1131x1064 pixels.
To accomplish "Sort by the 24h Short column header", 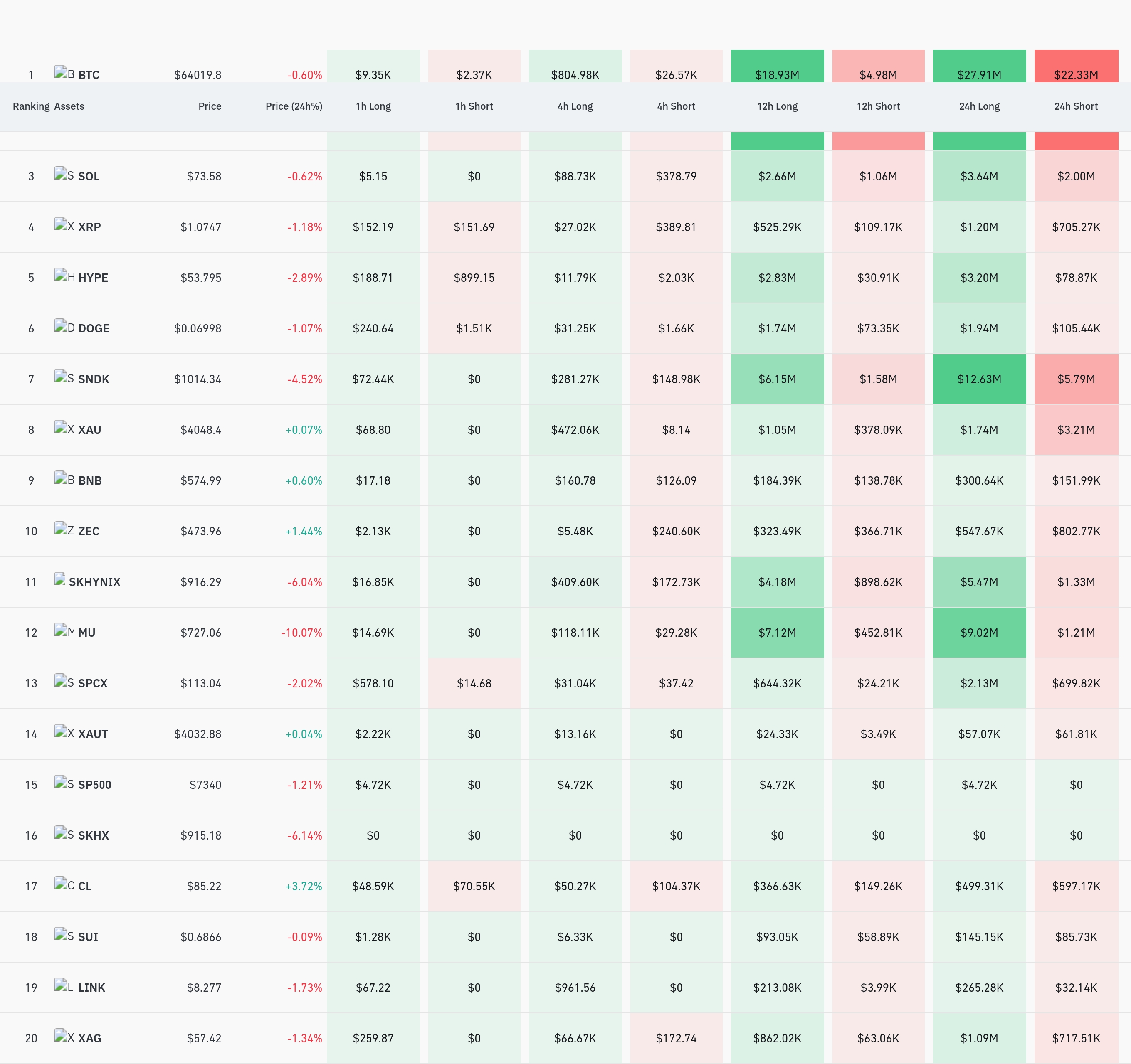I will (1076, 106).
